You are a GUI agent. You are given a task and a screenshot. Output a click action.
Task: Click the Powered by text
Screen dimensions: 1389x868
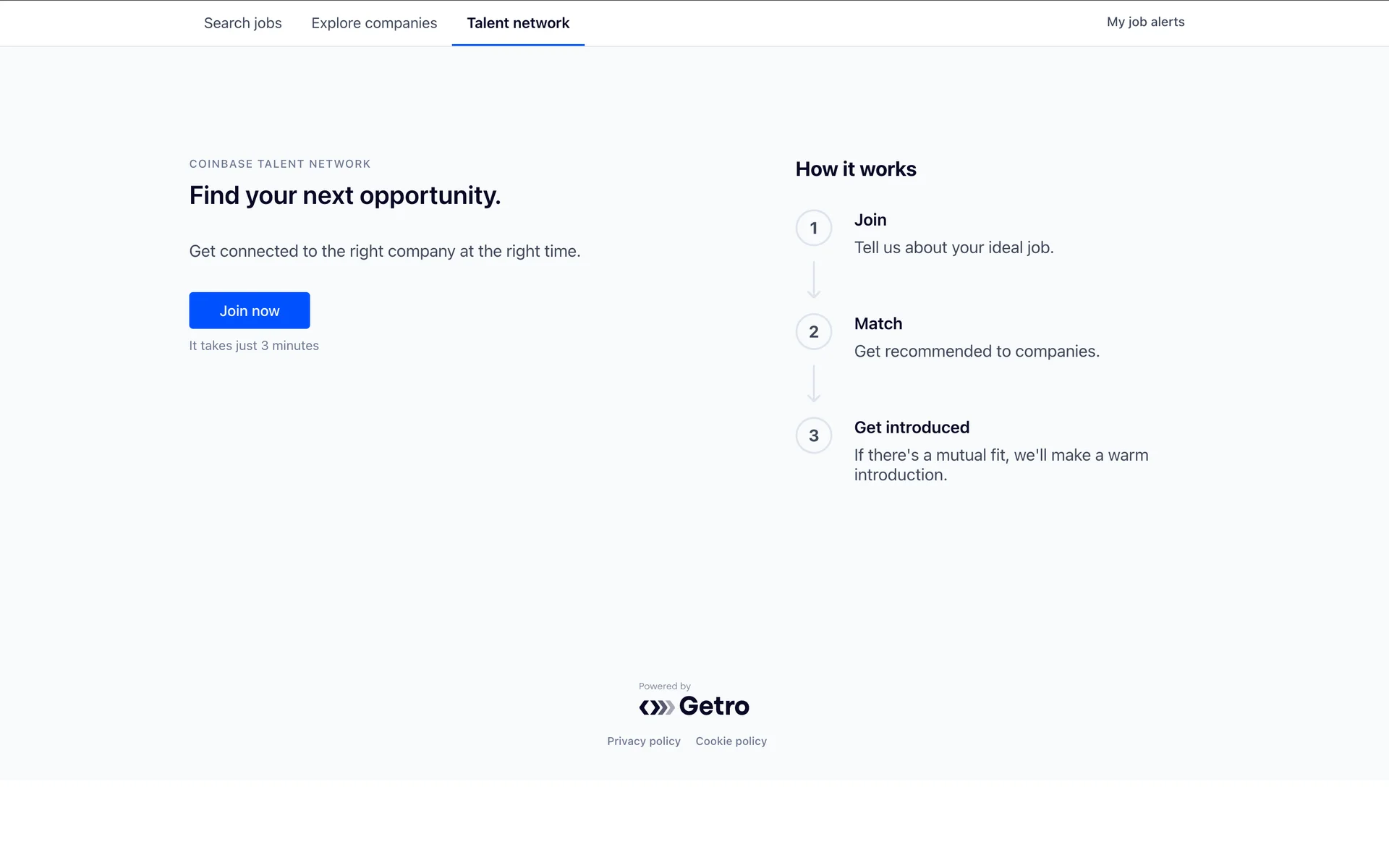[664, 686]
